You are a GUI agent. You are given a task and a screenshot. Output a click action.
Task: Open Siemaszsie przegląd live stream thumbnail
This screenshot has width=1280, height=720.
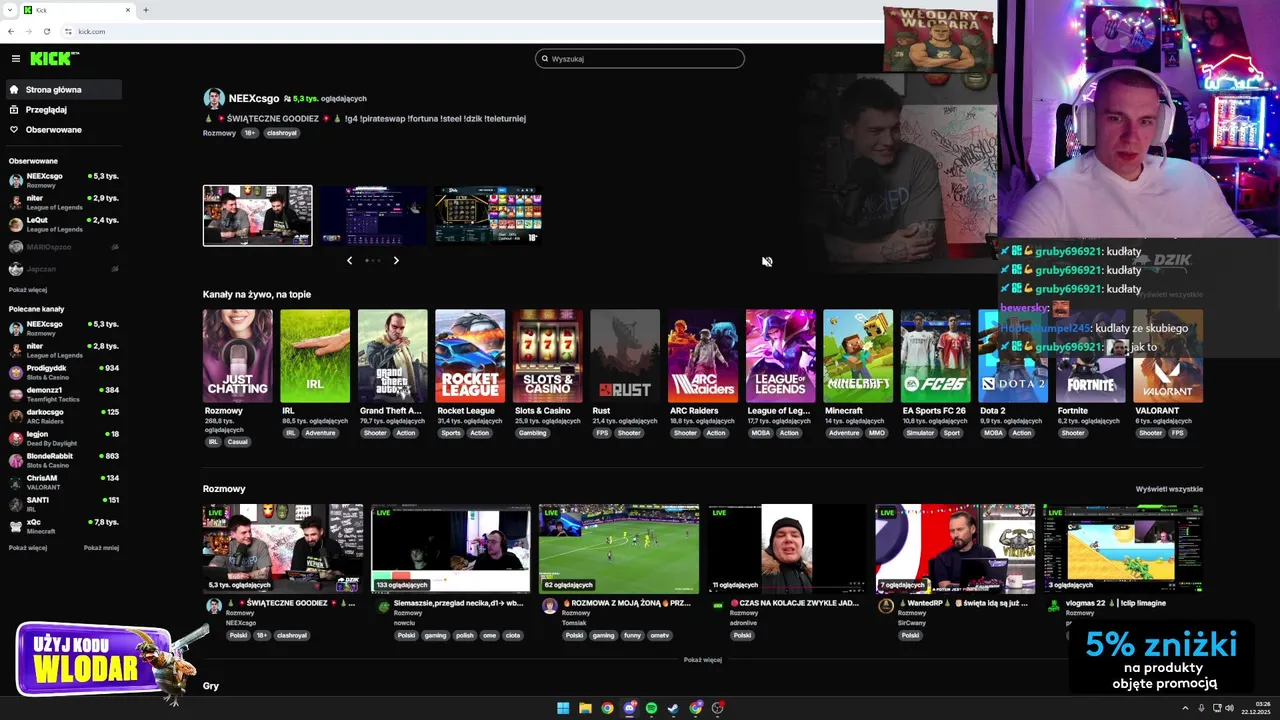click(451, 549)
